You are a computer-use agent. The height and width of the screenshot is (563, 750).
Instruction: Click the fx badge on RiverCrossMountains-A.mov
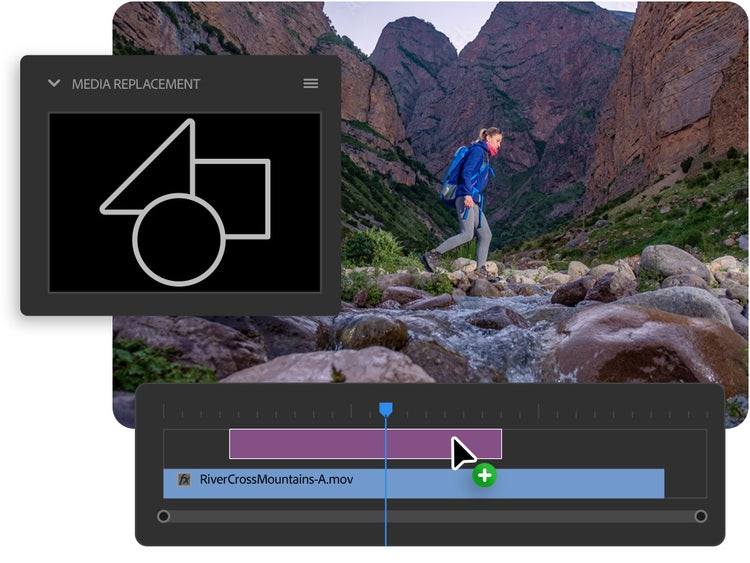pyautogui.click(x=184, y=479)
